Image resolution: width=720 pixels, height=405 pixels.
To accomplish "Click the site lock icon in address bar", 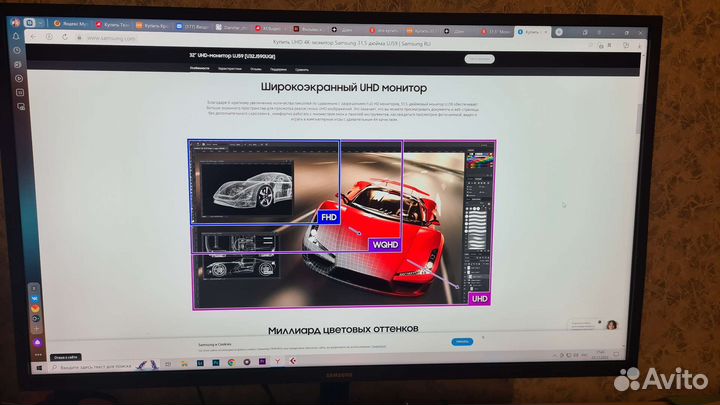I will (79, 38).
